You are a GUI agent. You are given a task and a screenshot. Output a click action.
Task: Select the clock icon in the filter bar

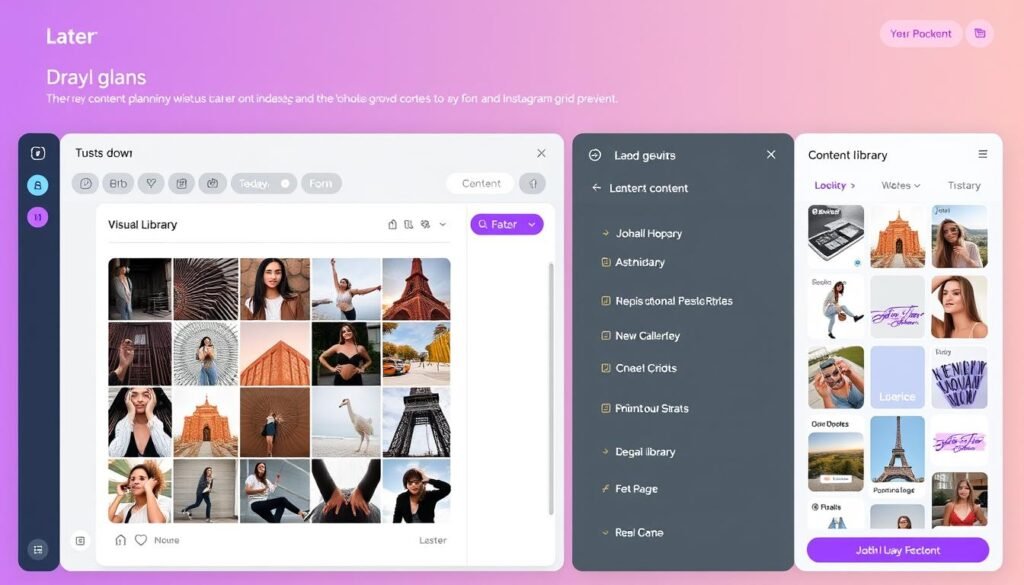tap(85, 183)
